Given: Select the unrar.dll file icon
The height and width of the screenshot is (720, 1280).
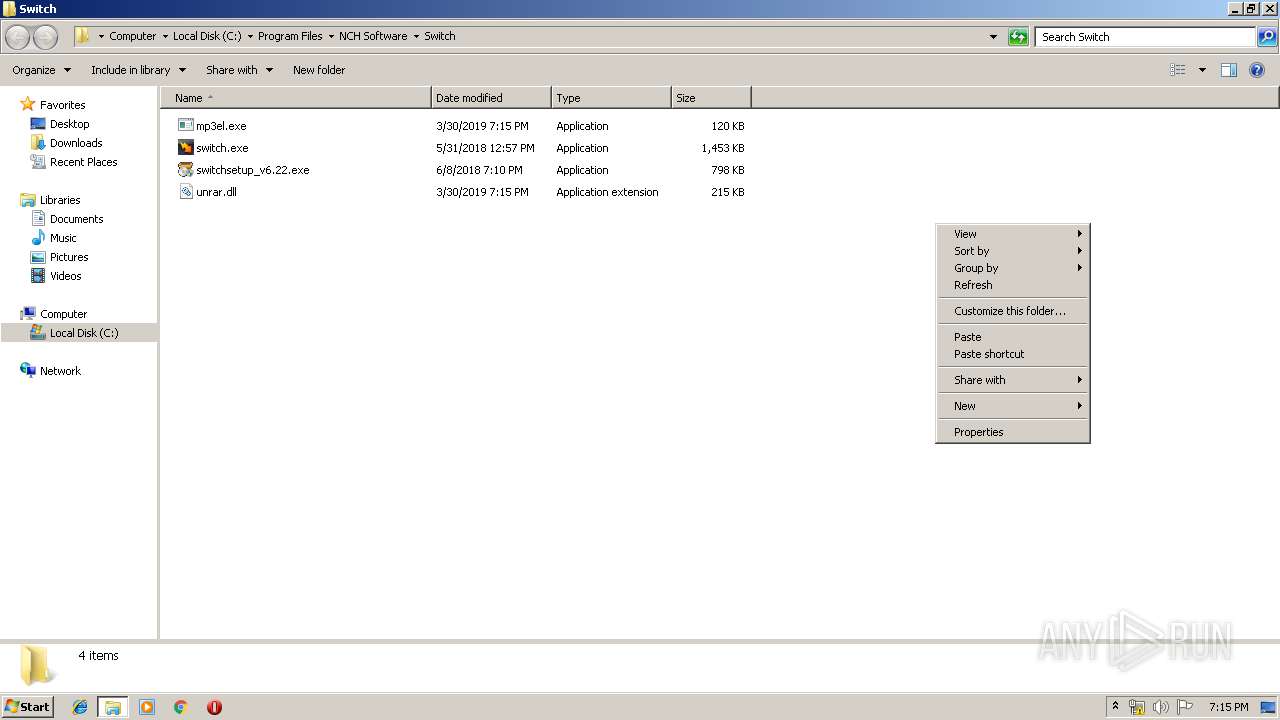Looking at the screenshot, I should (185, 192).
